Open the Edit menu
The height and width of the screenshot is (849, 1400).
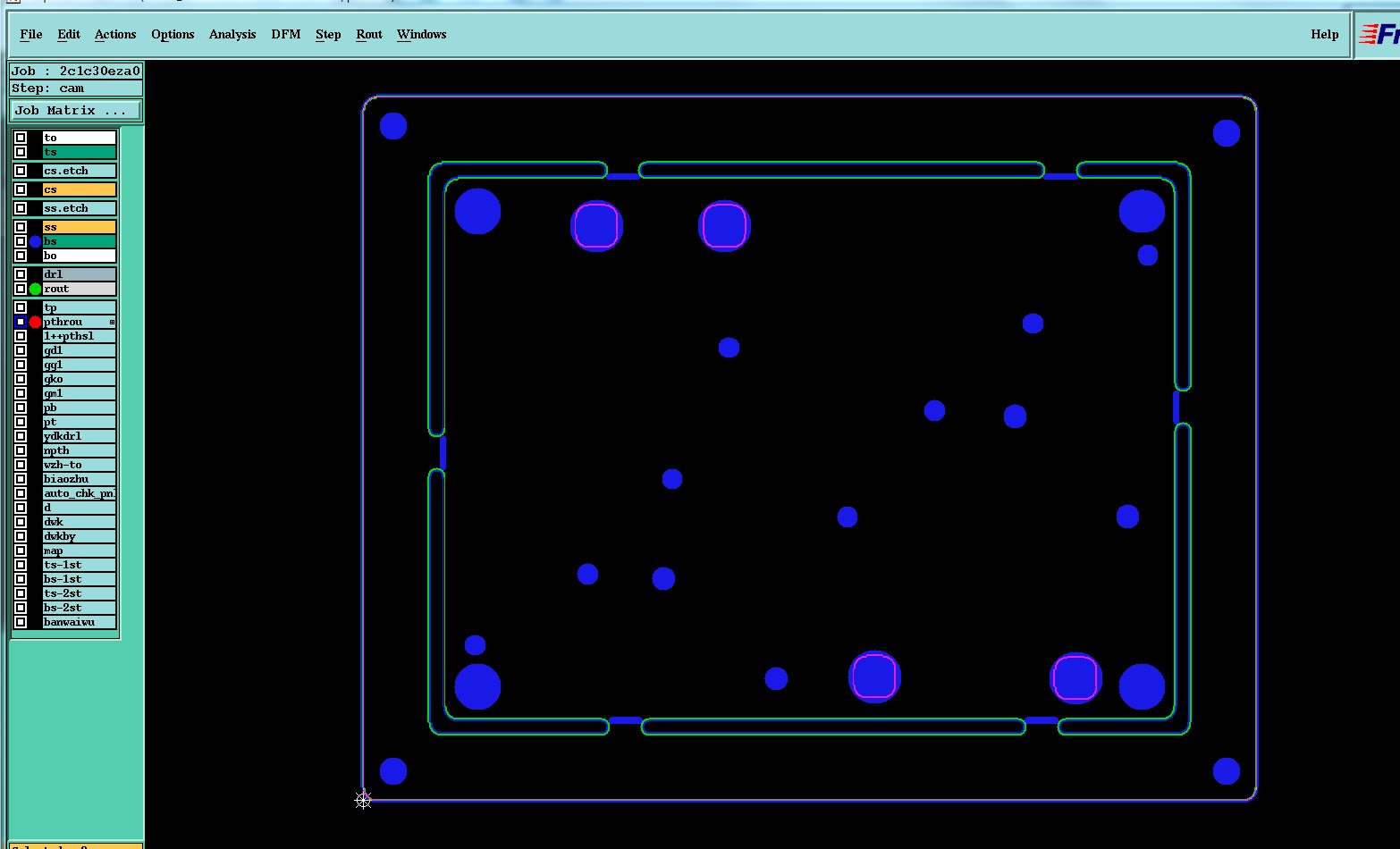[69, 34]
